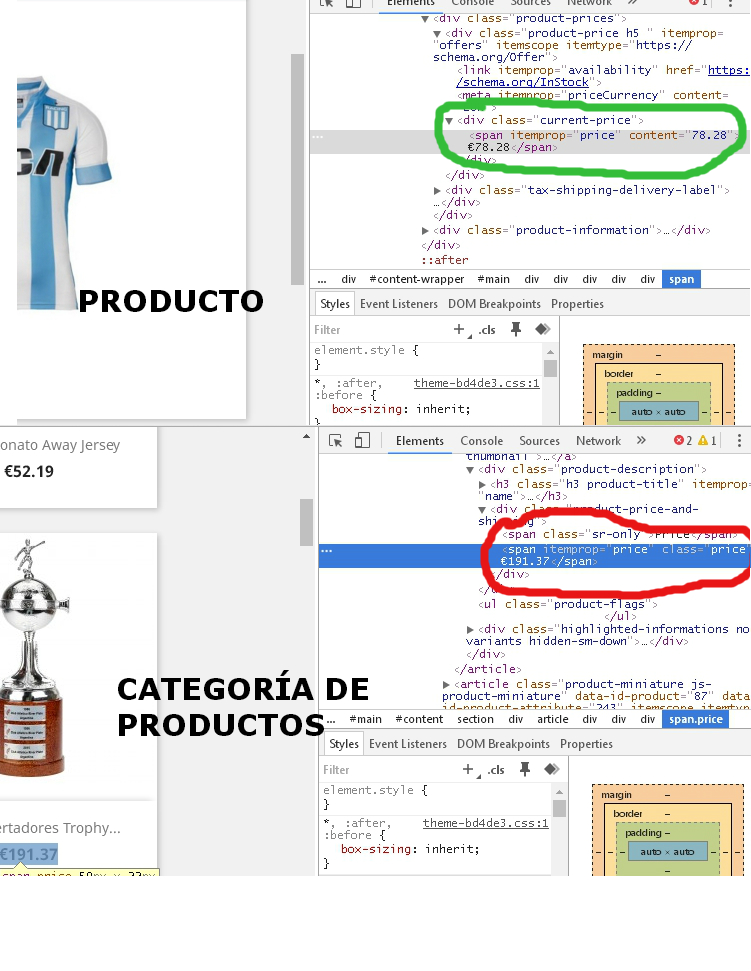751x971 pixels.
Task: Toggle .cls class editor in upper Styles pane
Action: (x=487, y=330)
